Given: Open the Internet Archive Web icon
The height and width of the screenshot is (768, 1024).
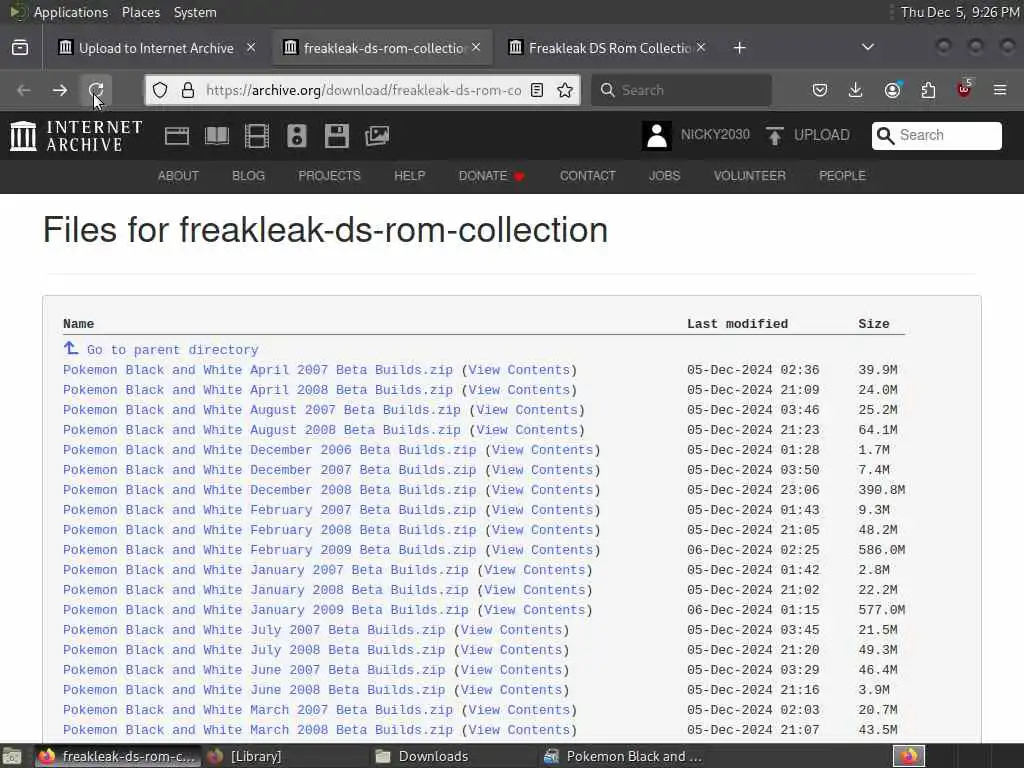Looking at the screenshot, I should click(x=177, y=136).
